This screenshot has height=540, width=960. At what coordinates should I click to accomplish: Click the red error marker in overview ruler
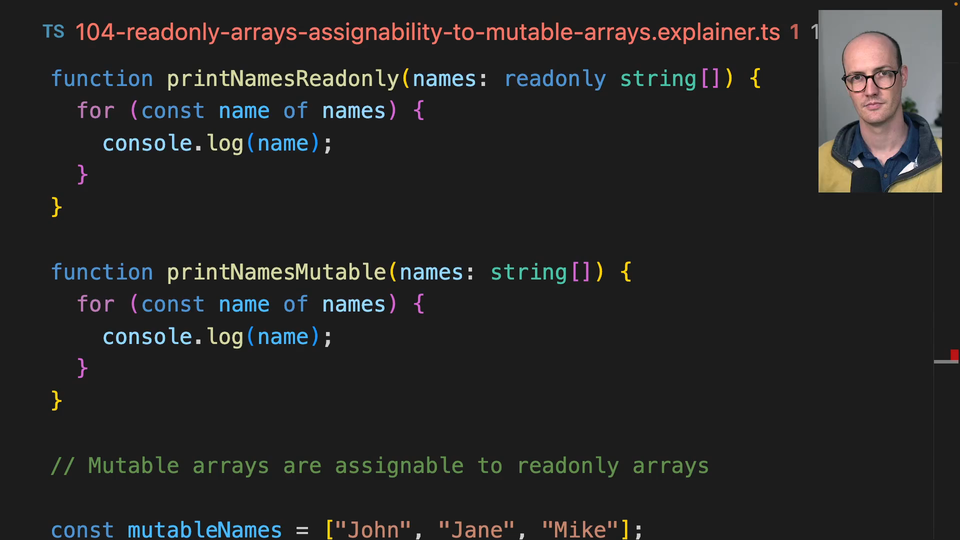pyautogui.click(x=954, y=355)
